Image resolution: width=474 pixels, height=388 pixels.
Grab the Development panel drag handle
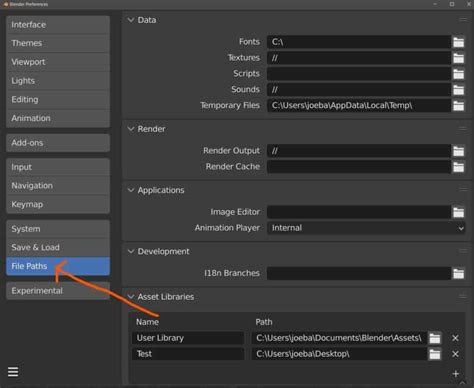click(x=463, y=251)
